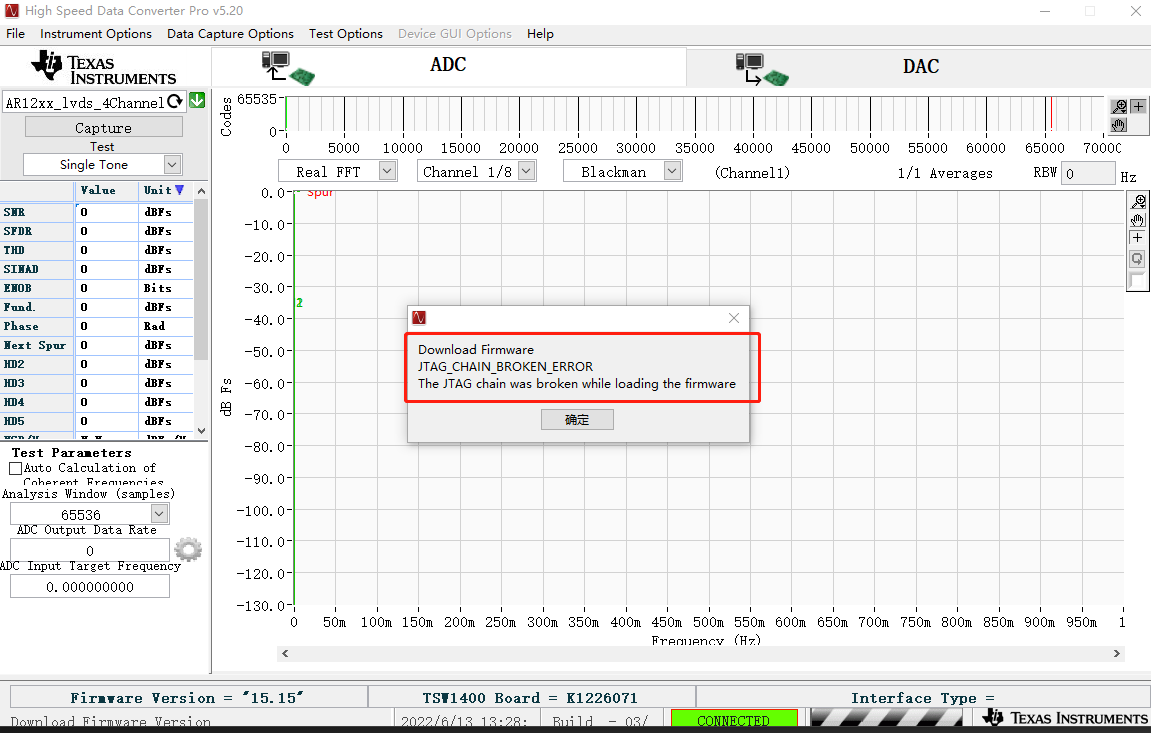Open the Data Capture Options menu
1151x733 pixels.
(230, 34)
